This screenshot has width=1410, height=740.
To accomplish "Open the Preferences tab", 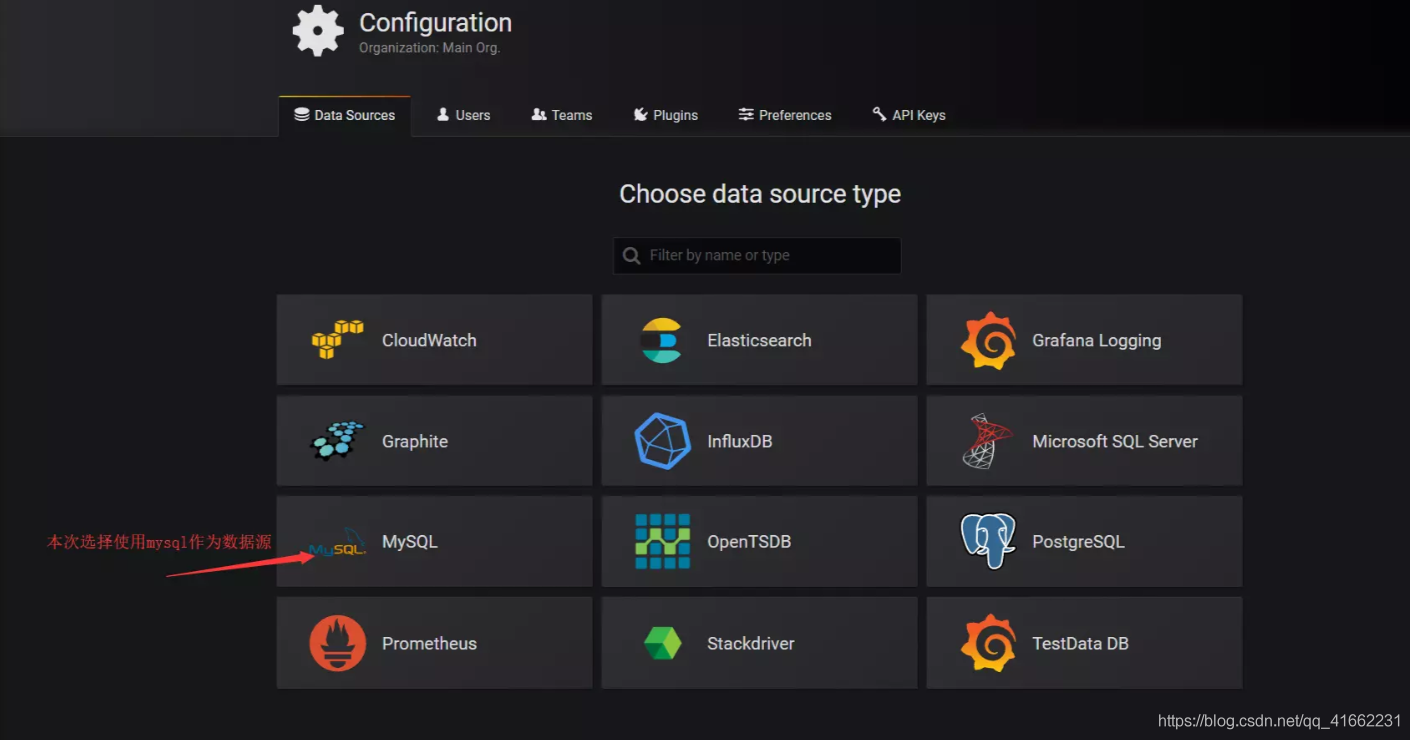I will pyautogui.click(x=785, y=116).
